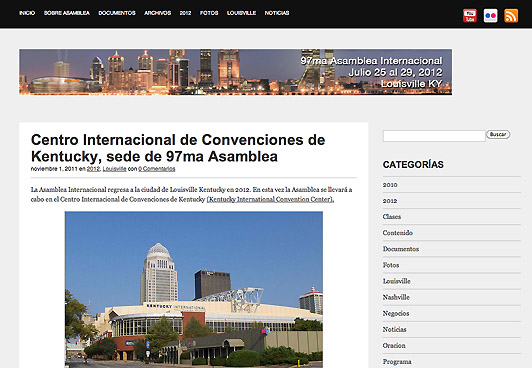The height and width of the screenshot is (368, 532).
Task: Click the 97ma Asamblea Internacional banner
Action: [235, 72]
